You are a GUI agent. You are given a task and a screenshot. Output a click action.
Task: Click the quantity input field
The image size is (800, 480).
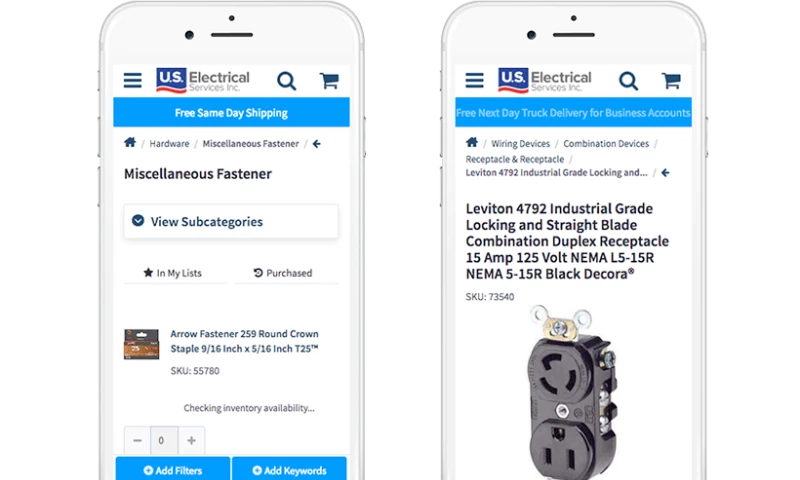point(164,440)
